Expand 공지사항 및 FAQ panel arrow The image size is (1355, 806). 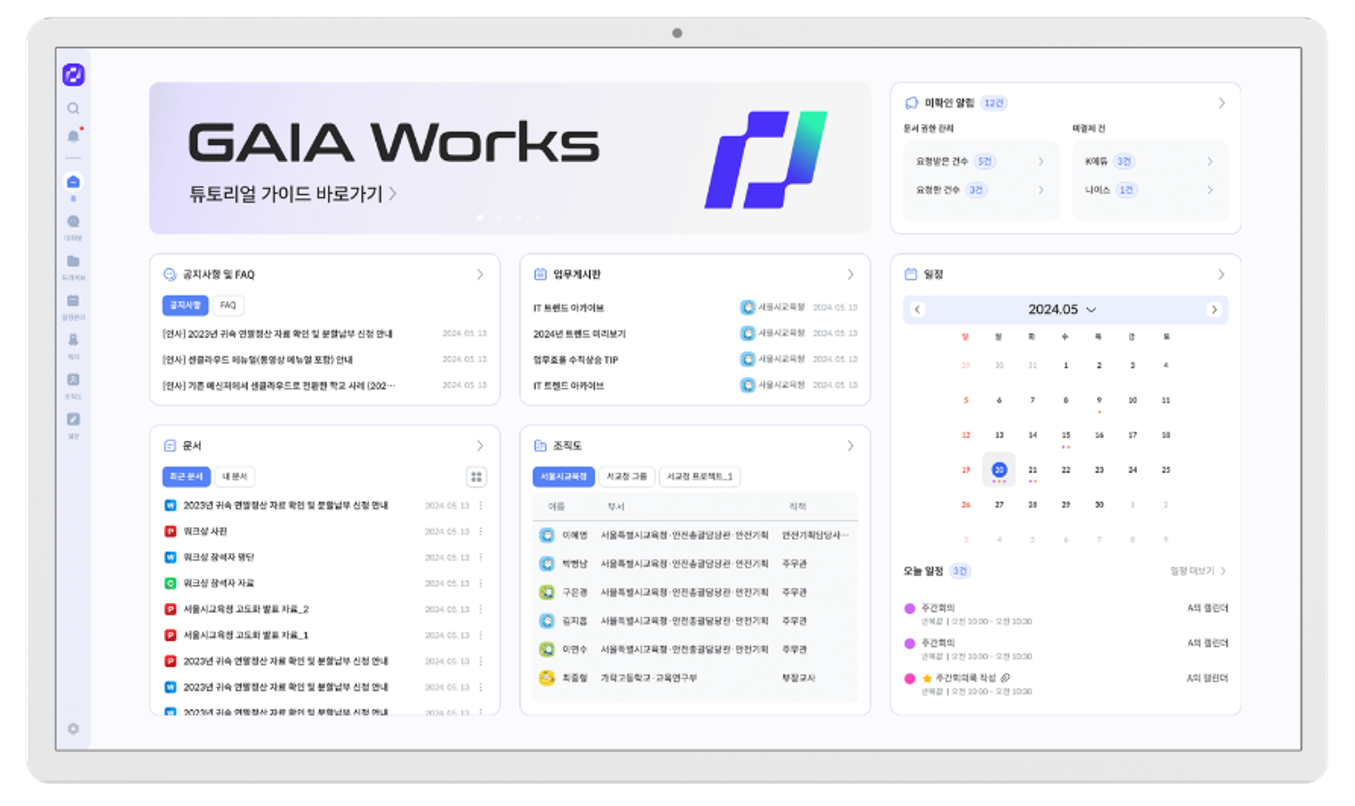tap(480, 274)
